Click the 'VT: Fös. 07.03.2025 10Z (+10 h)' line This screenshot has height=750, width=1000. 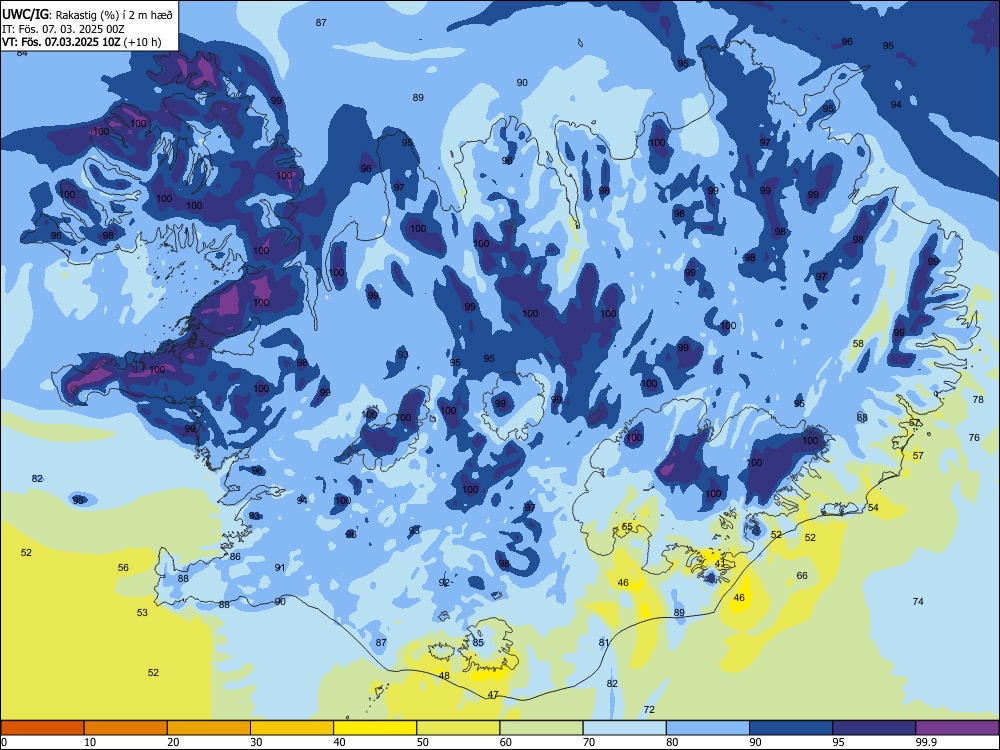(x=81, y=42)
